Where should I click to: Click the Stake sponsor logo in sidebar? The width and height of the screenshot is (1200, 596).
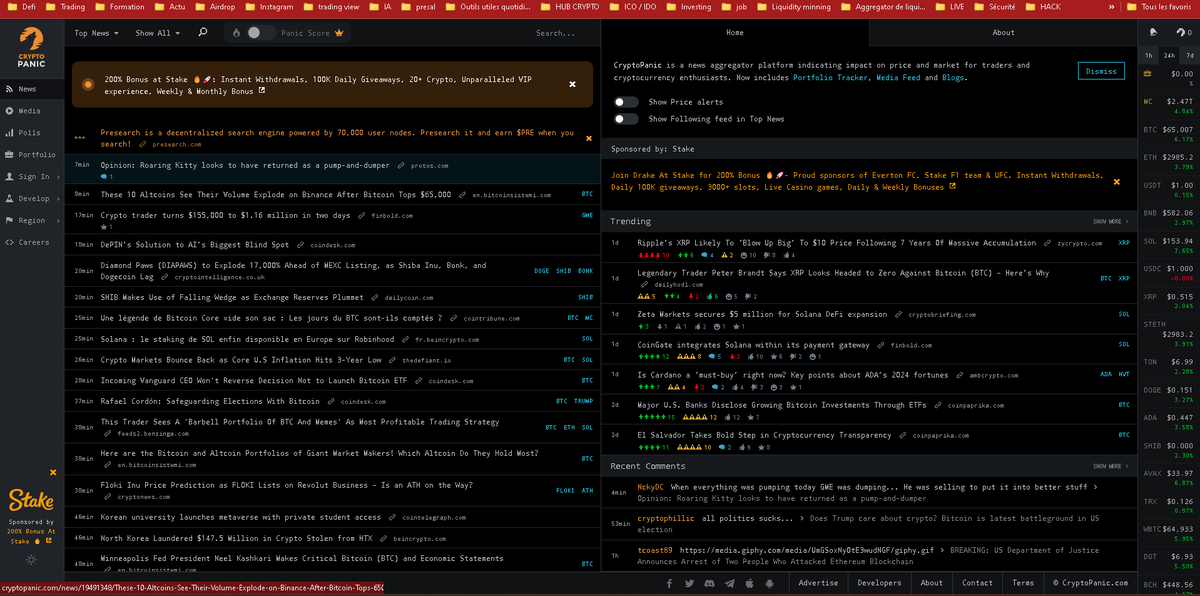(31, 499)
